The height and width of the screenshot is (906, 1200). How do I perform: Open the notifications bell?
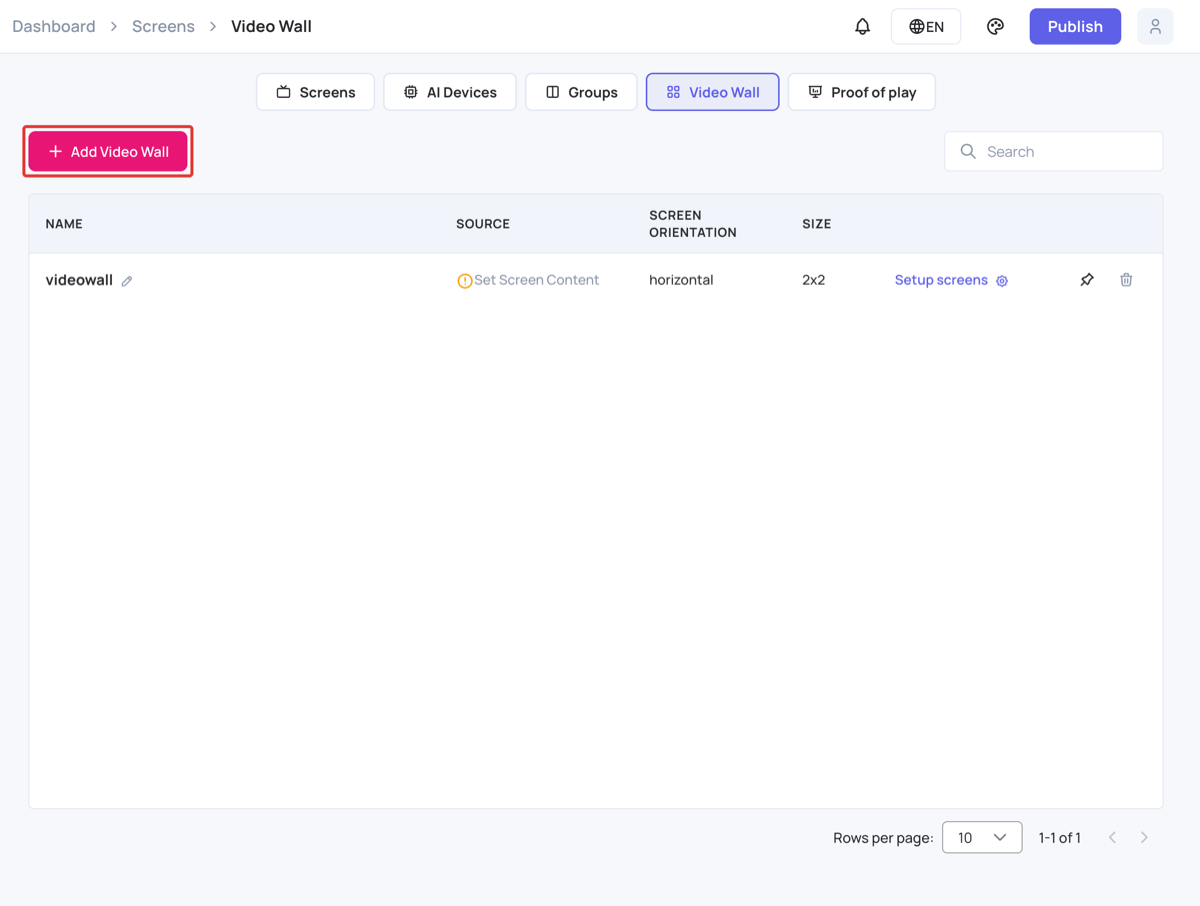(x=862, y=27)
